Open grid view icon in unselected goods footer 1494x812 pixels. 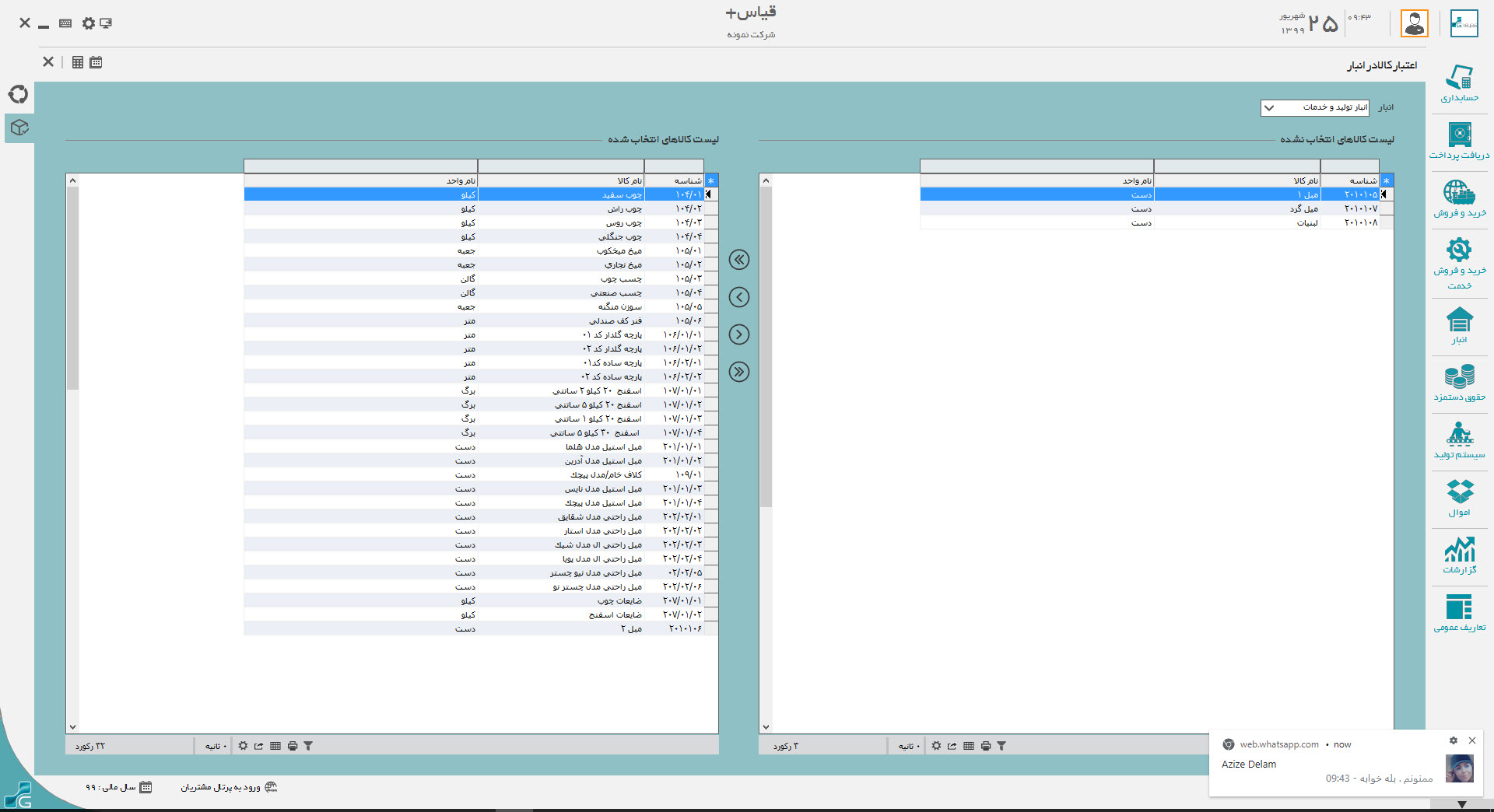pos(969,746)
